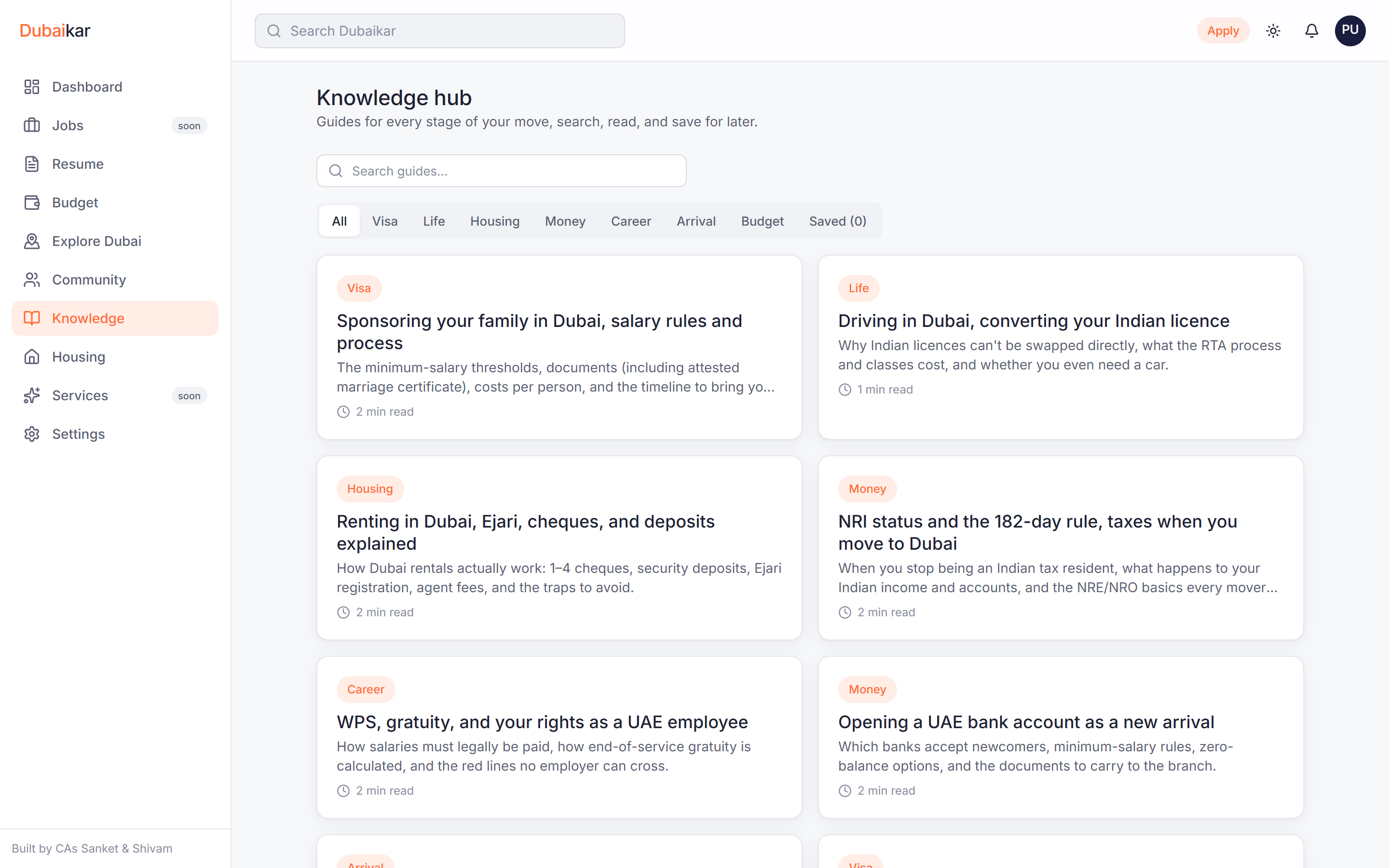The height and width of the screenshot is (868, 1389).
Task: Click the Knowledge open book icon
Action: tap(31, 318)
